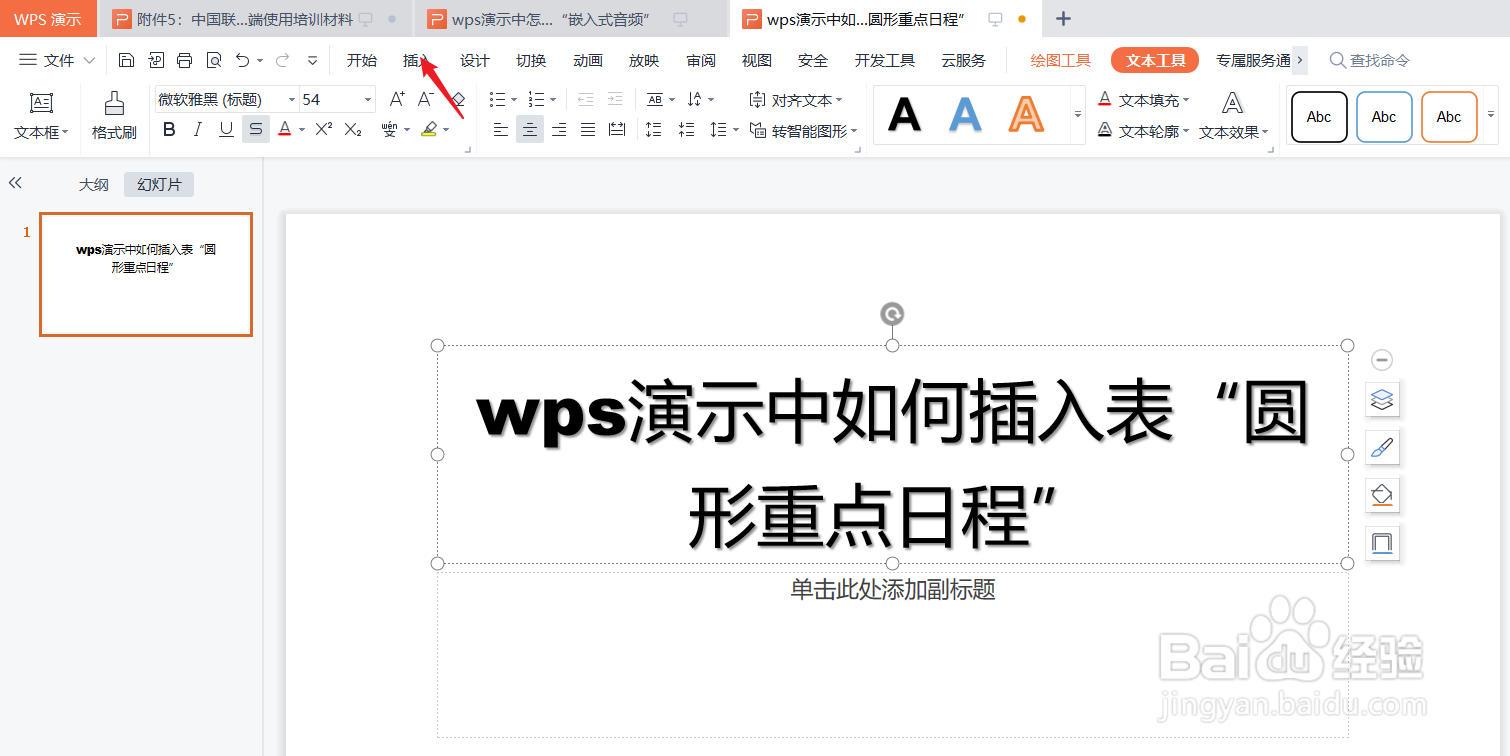Decrease indent level icon
This screenshot has height=756, width=1510.
tap(586, 99)
